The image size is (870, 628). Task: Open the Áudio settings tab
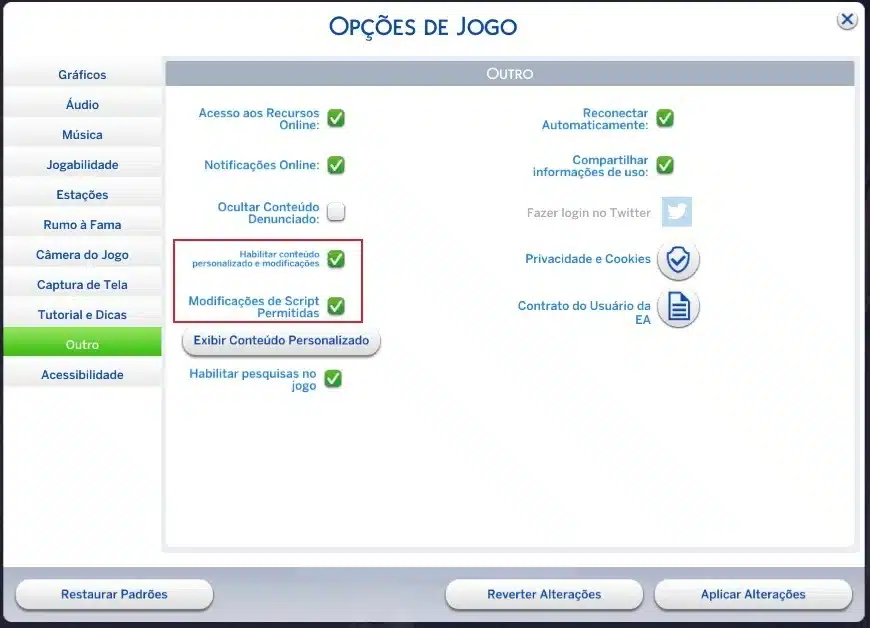point(81,104)
